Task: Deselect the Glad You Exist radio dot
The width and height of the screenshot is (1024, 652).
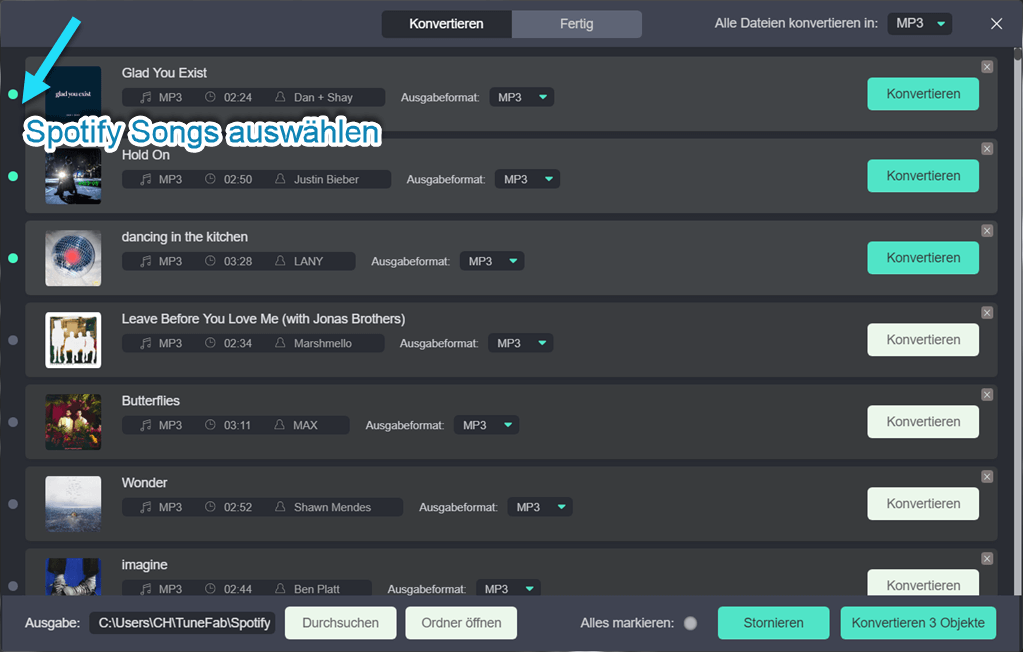Action: 13,94
